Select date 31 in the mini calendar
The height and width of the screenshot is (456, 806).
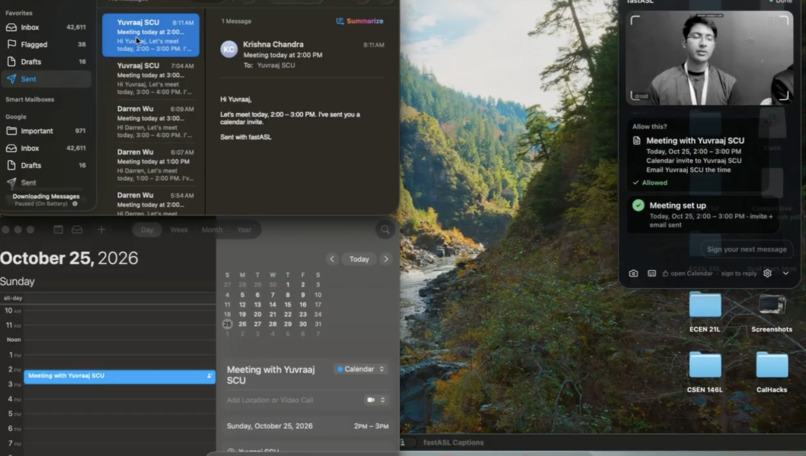click(318, 324)
